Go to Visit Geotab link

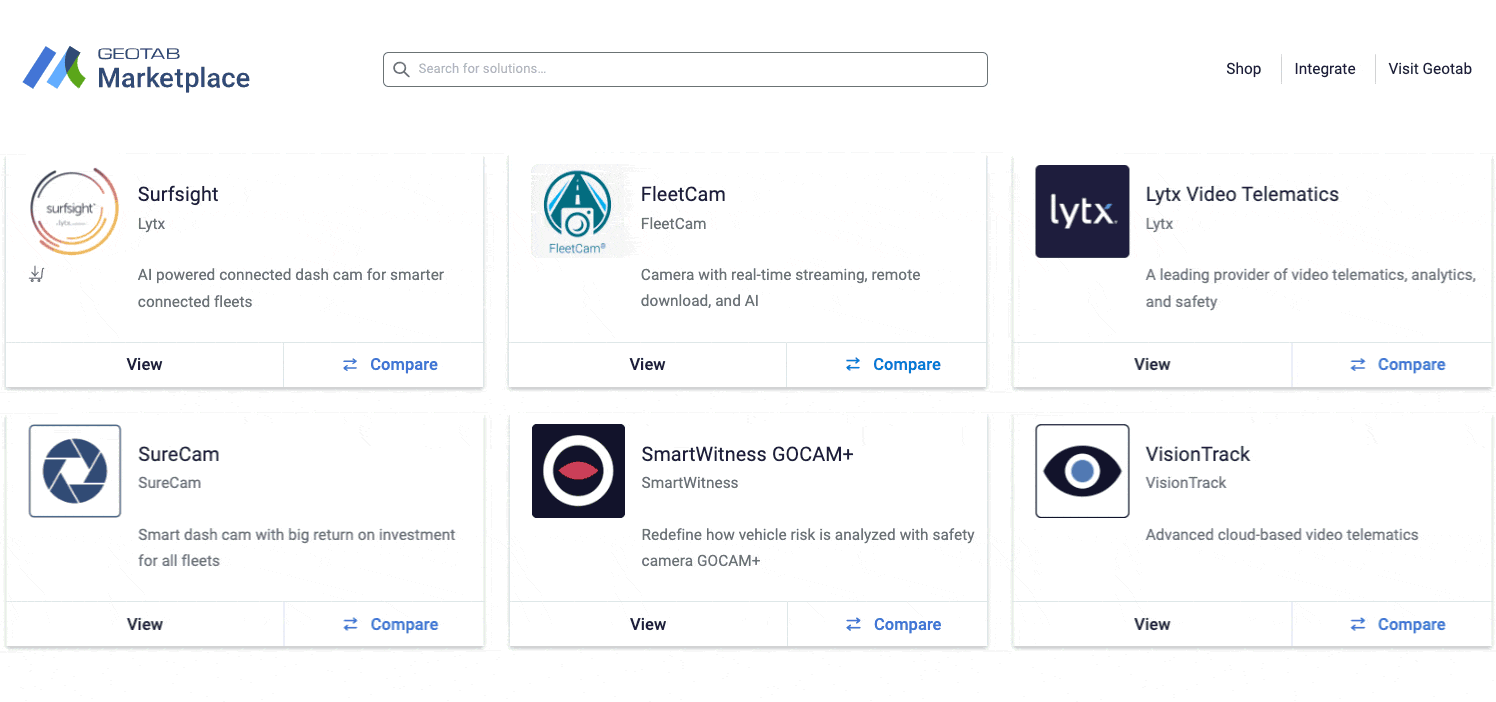[x=1430, y=69]
